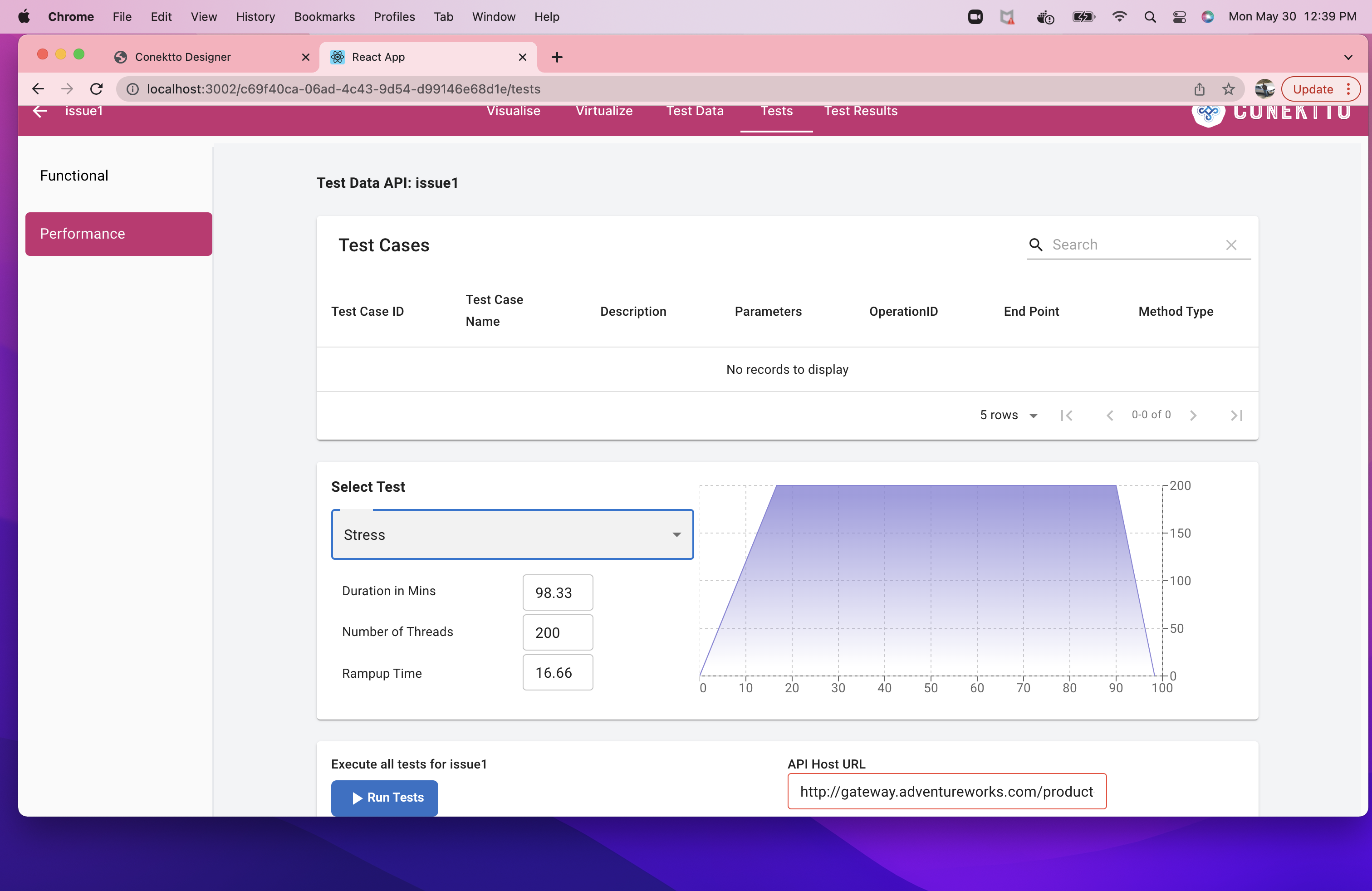1372x891 pixels.
Task: Click into the API Host URL field
Action: [x=946, y=791]
